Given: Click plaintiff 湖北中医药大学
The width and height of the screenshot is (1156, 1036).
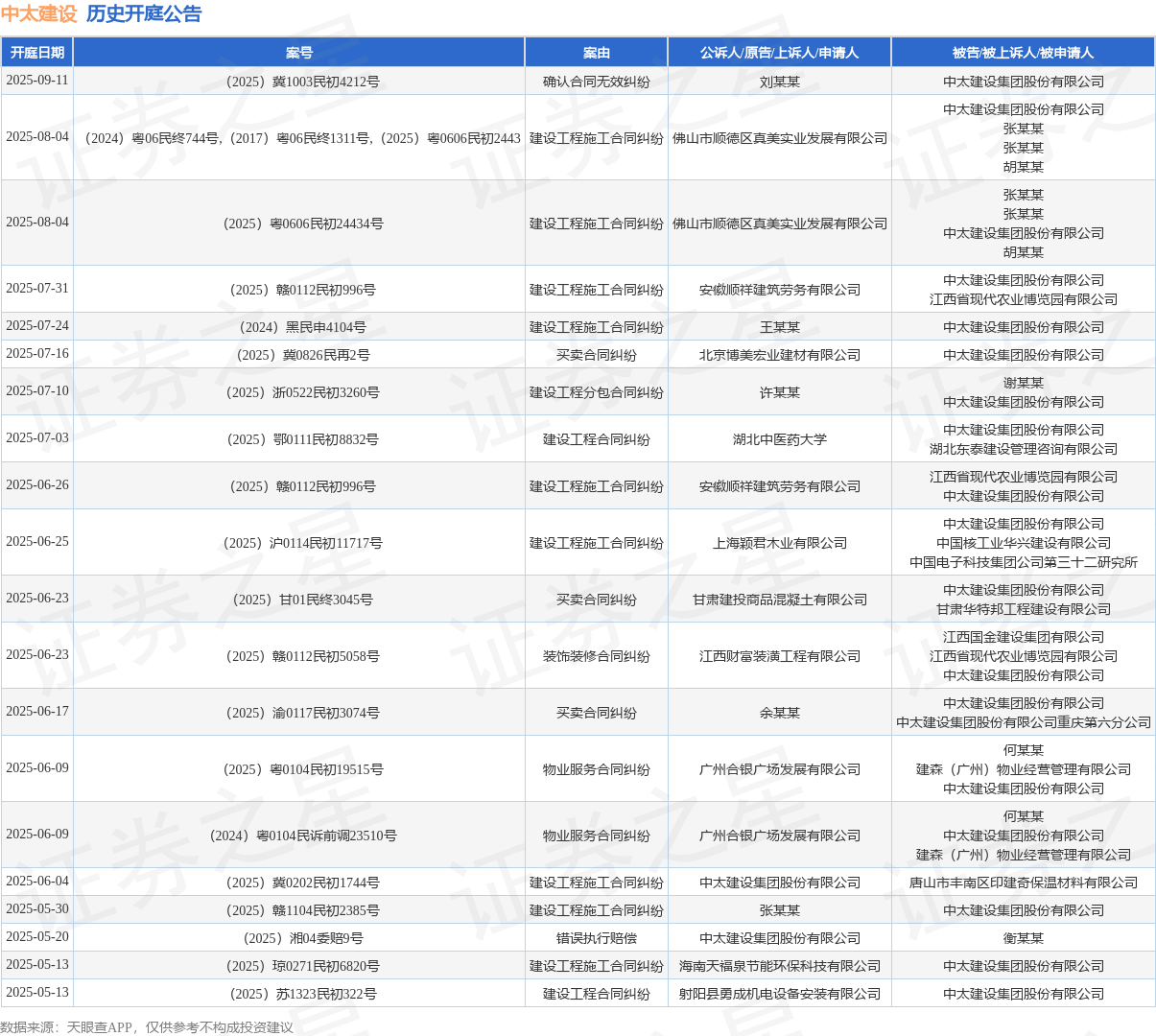Looking at the screenshot, I should (x=780, y=439).
